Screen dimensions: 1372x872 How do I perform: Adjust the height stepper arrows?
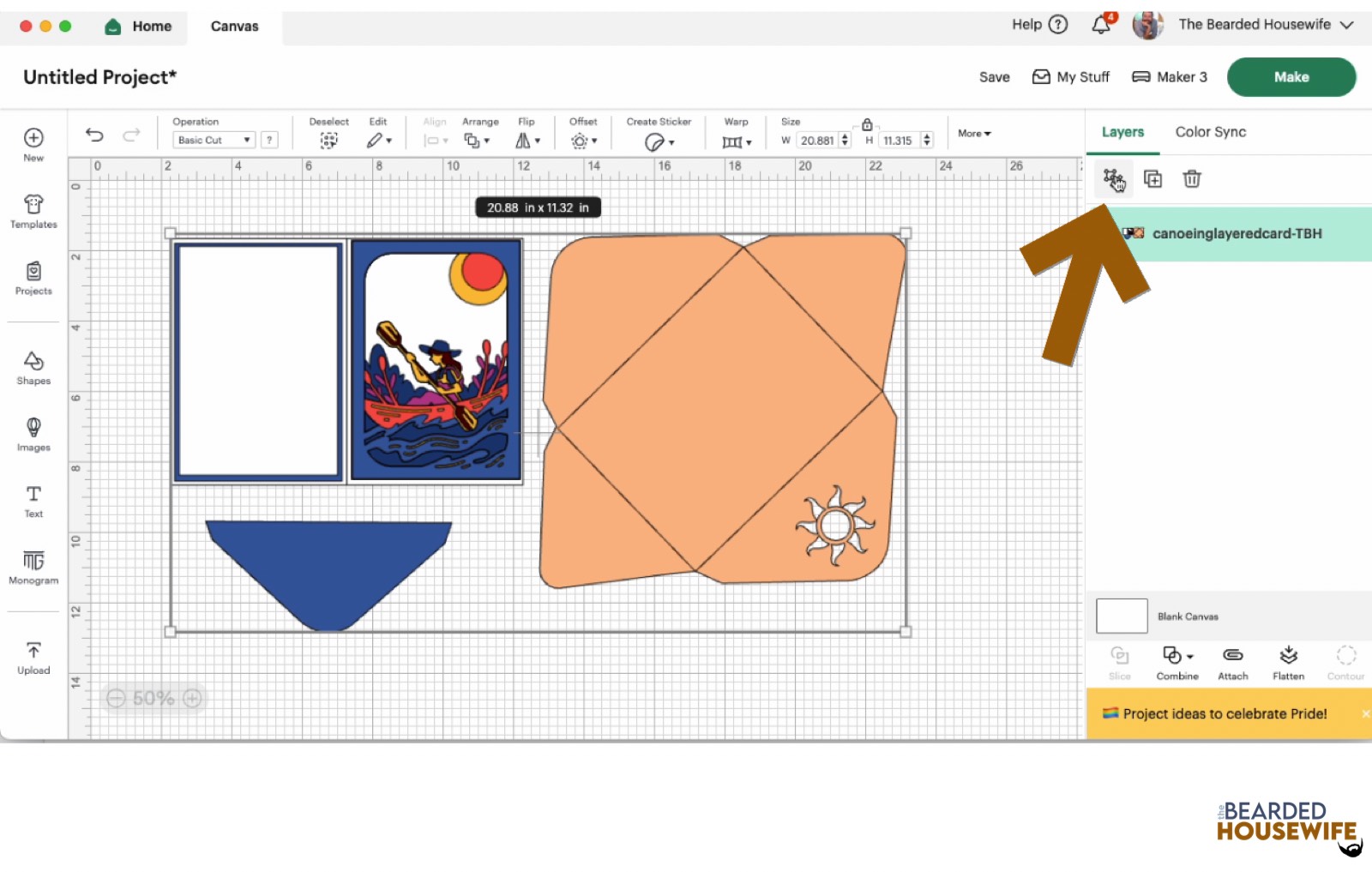click(927, 141)
